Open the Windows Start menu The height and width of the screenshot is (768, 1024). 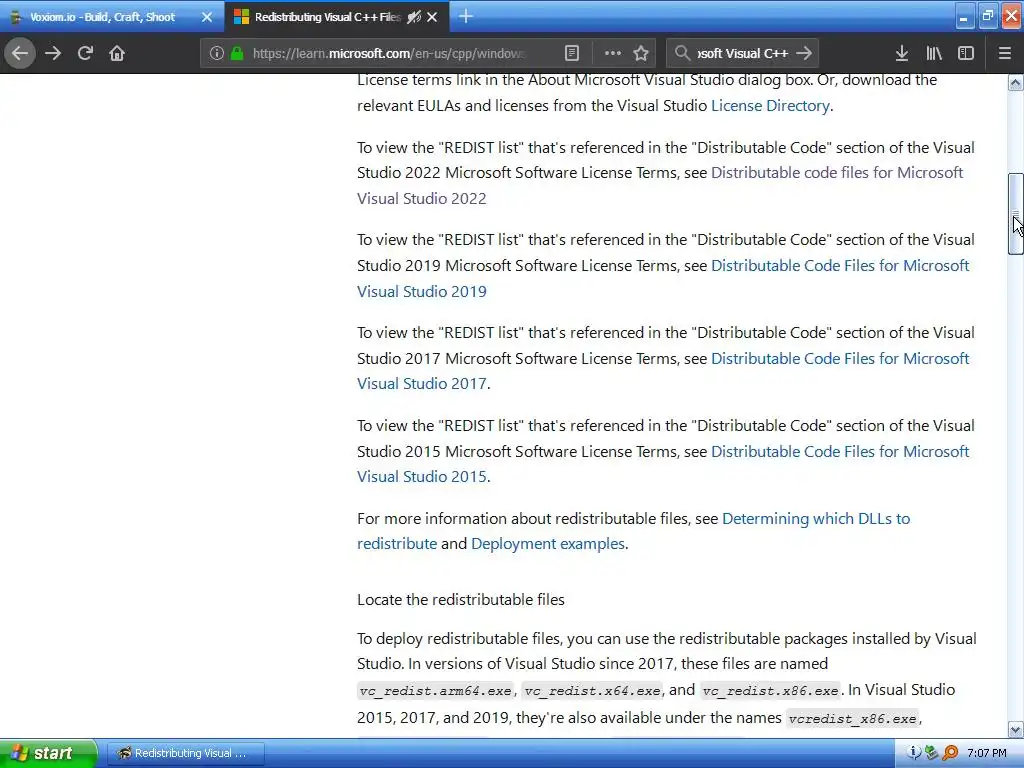click(x=48, y=753)
